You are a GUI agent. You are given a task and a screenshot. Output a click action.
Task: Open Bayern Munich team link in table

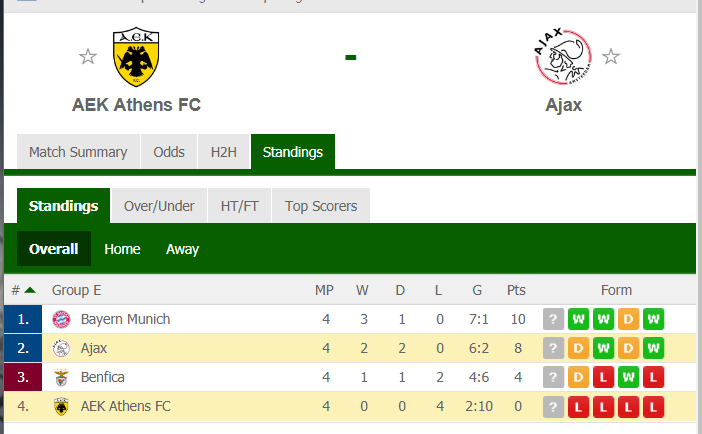click(125, 320)
